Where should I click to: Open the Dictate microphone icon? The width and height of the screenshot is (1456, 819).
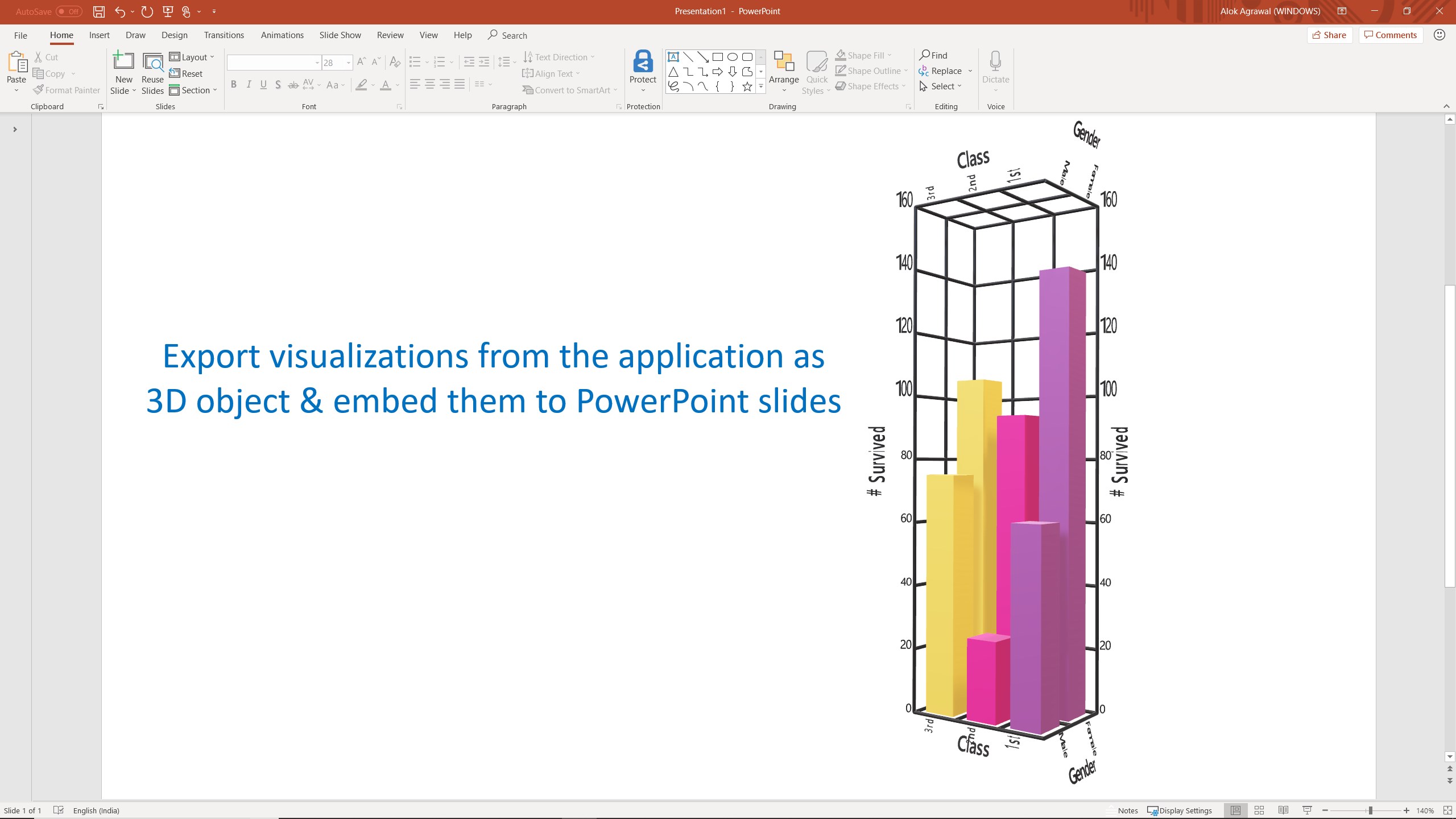995,63
